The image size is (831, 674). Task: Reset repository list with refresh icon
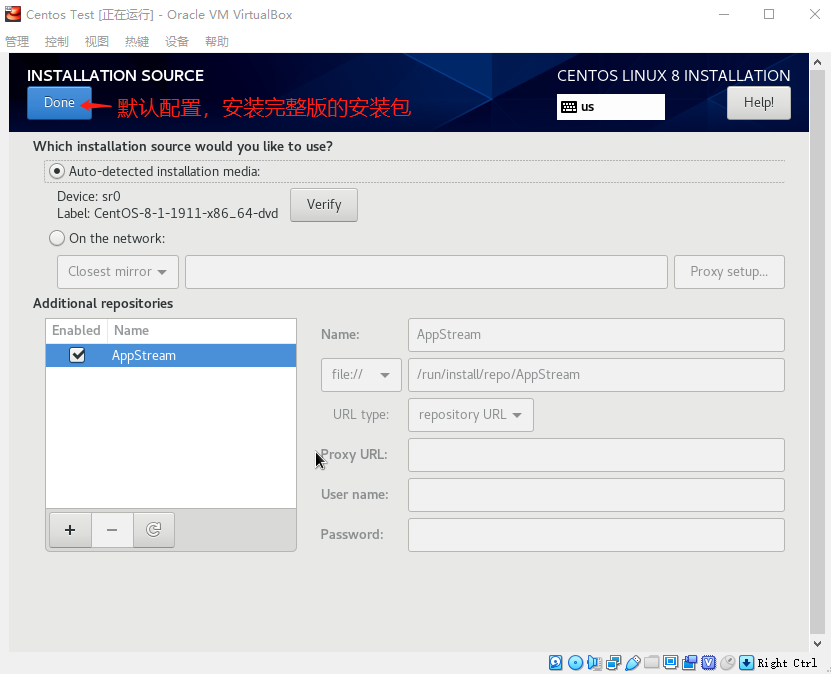point(154,530)
